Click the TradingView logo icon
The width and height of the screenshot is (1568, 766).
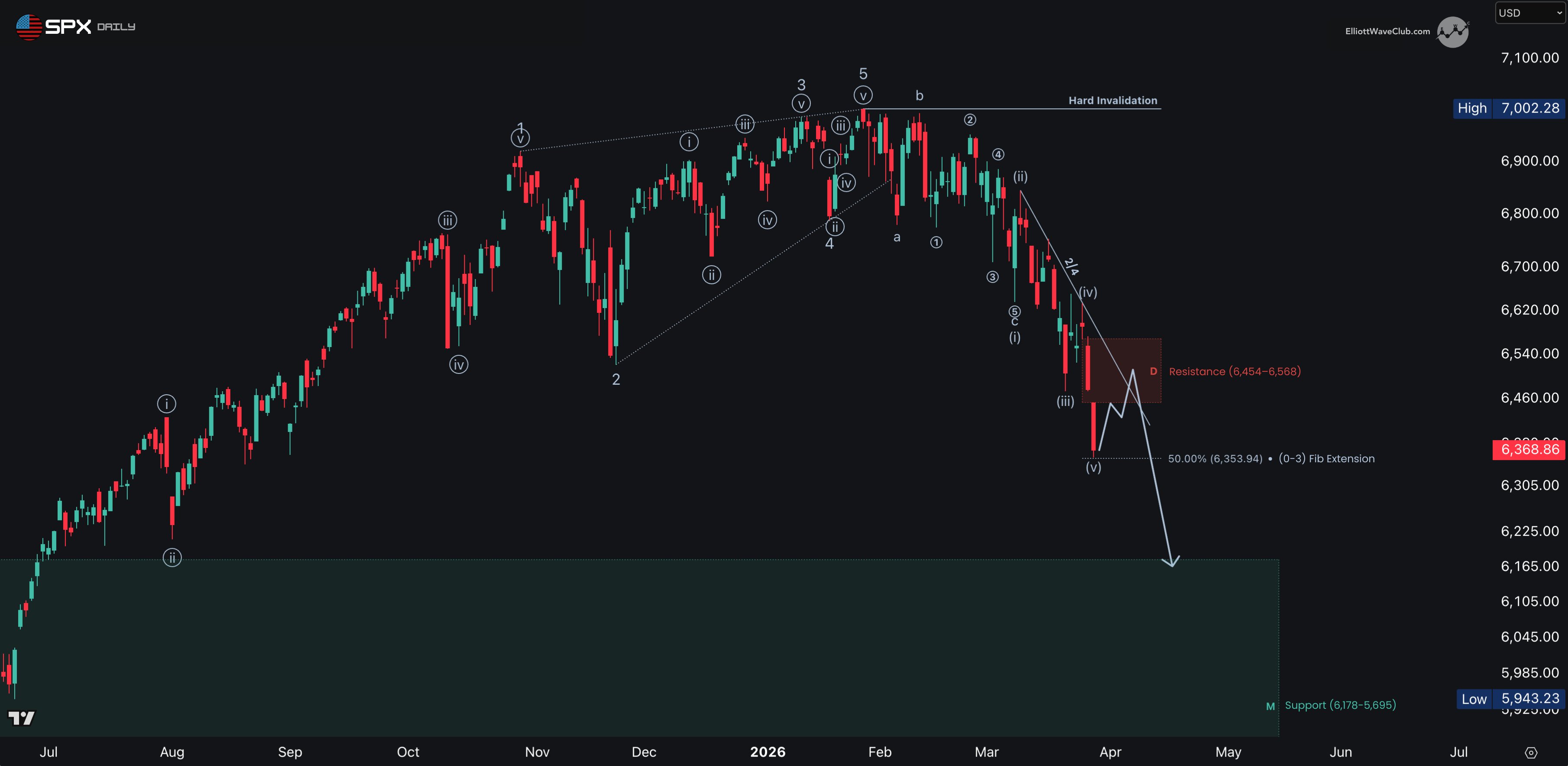(x=21, y=718)
